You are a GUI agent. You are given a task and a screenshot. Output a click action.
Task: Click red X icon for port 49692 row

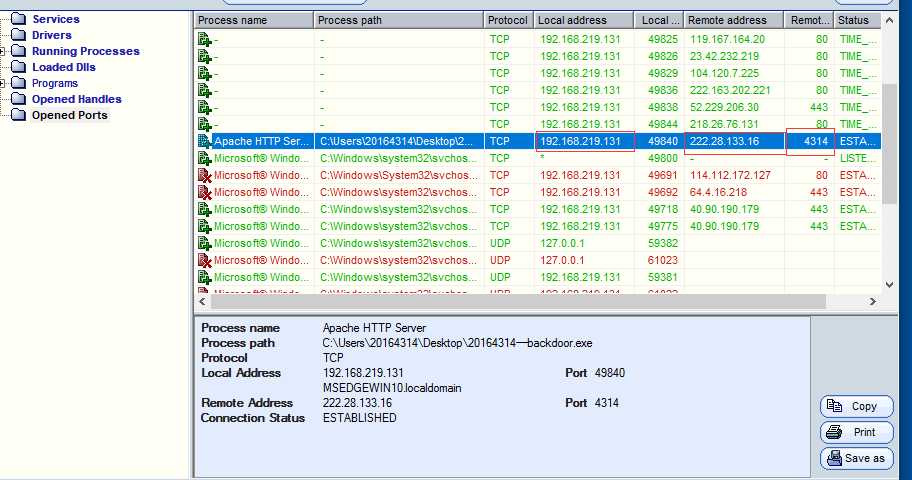(204, 192)
